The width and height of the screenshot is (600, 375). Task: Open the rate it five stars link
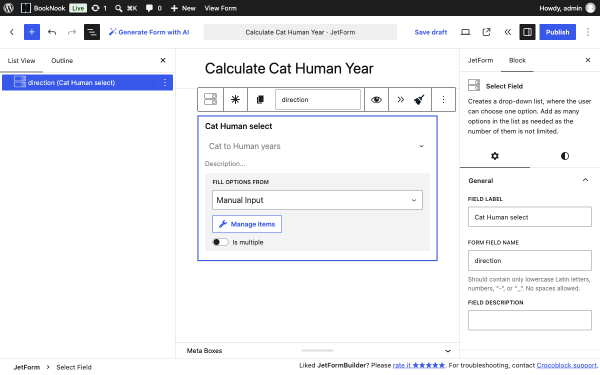point(419,365)
